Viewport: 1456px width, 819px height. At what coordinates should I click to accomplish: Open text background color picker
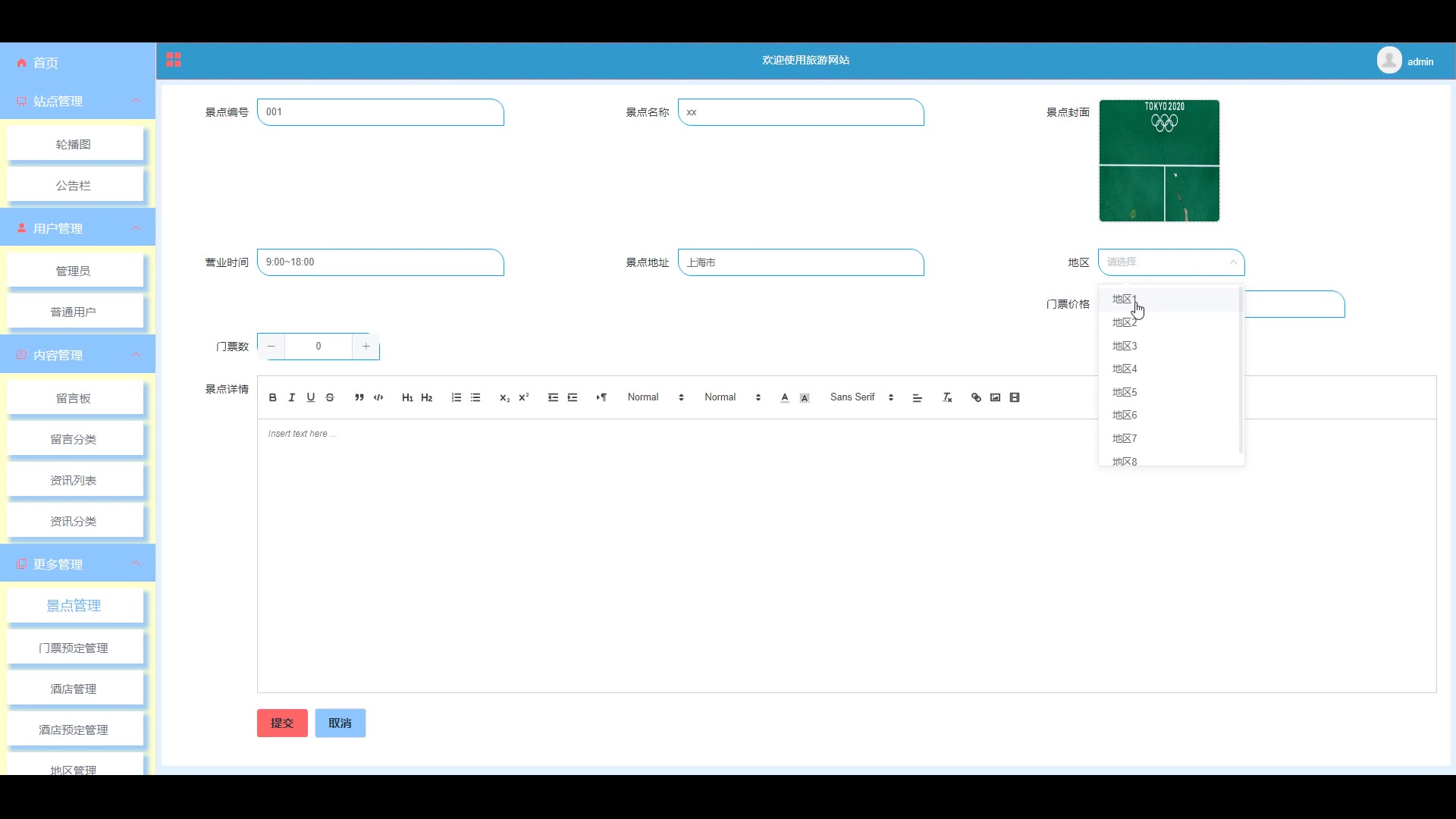pos(805,397)
